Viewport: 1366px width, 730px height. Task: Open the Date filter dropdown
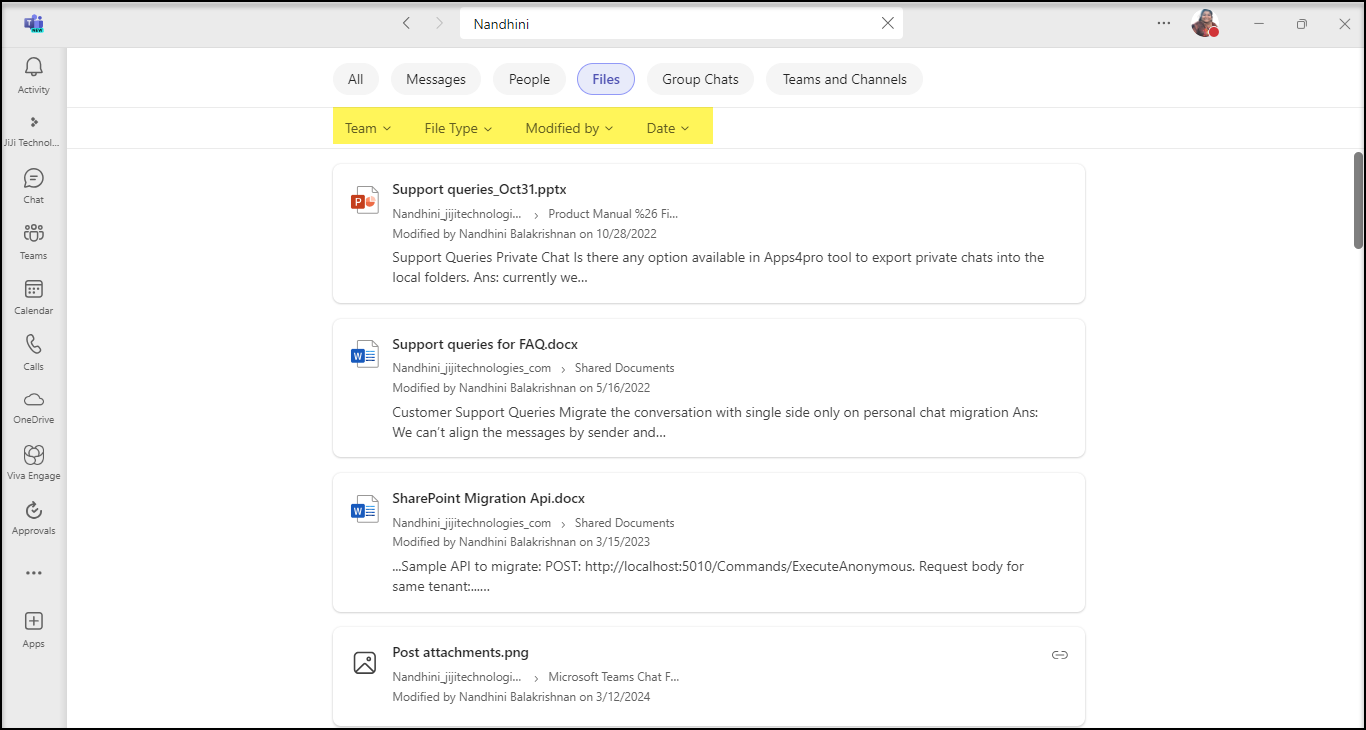click(668, 128)
